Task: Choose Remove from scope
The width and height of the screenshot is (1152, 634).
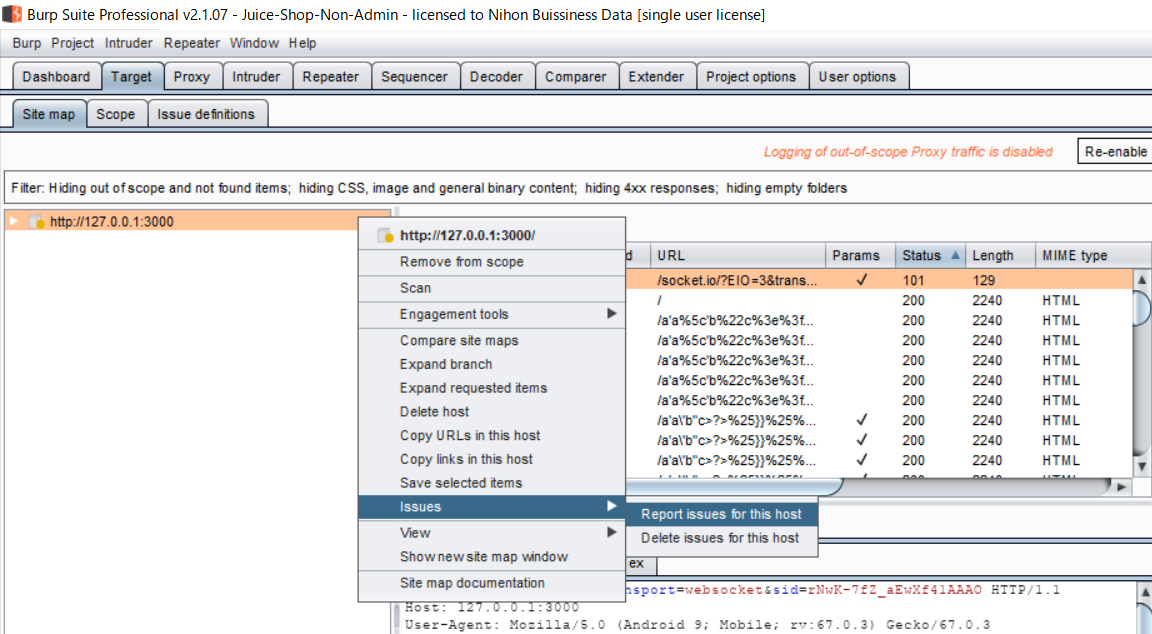Action: coord(492,262)
